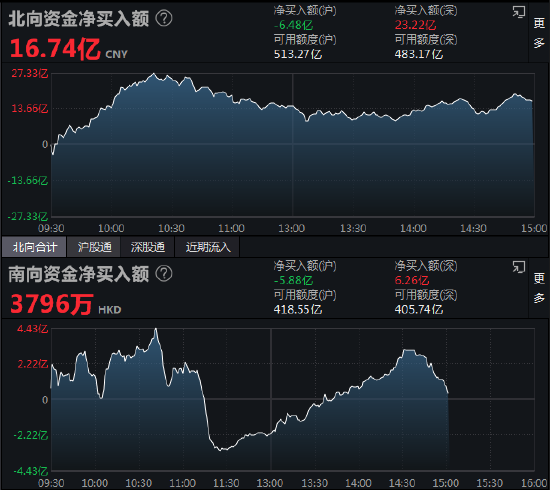Screen dimensions: 550x490
Task: Click 15:30 time label on southbound chart
Action: 490,484
